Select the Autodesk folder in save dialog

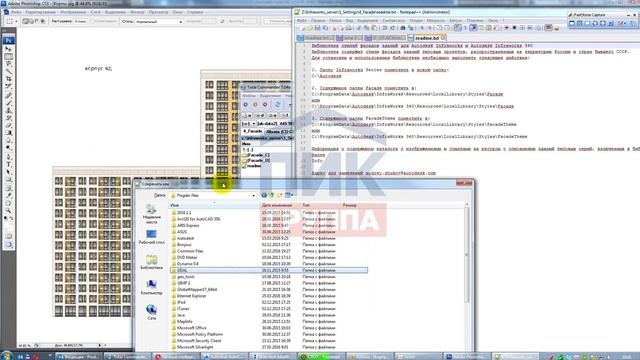pos(186,238)
